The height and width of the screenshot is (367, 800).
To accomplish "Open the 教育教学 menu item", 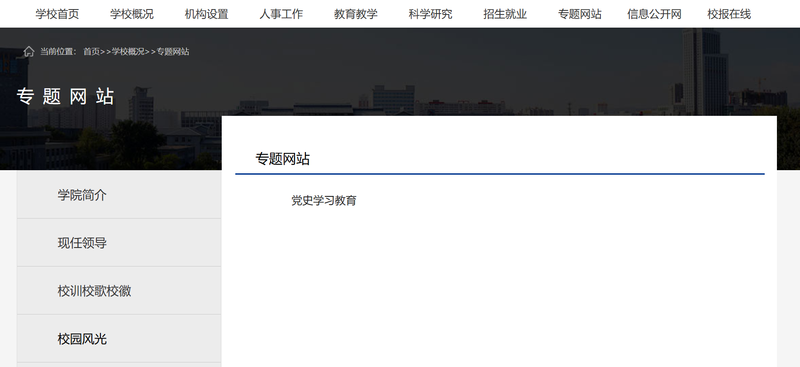I will tap(356, 14).
